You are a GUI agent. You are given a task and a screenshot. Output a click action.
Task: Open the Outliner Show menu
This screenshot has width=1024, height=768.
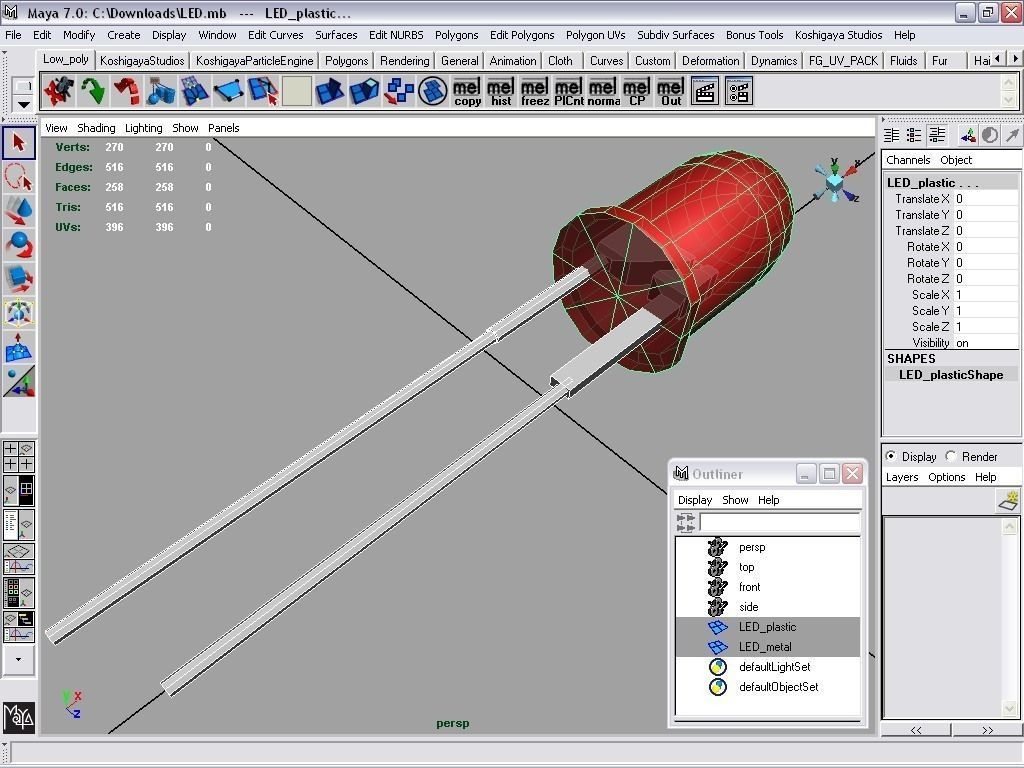point(735,500)
